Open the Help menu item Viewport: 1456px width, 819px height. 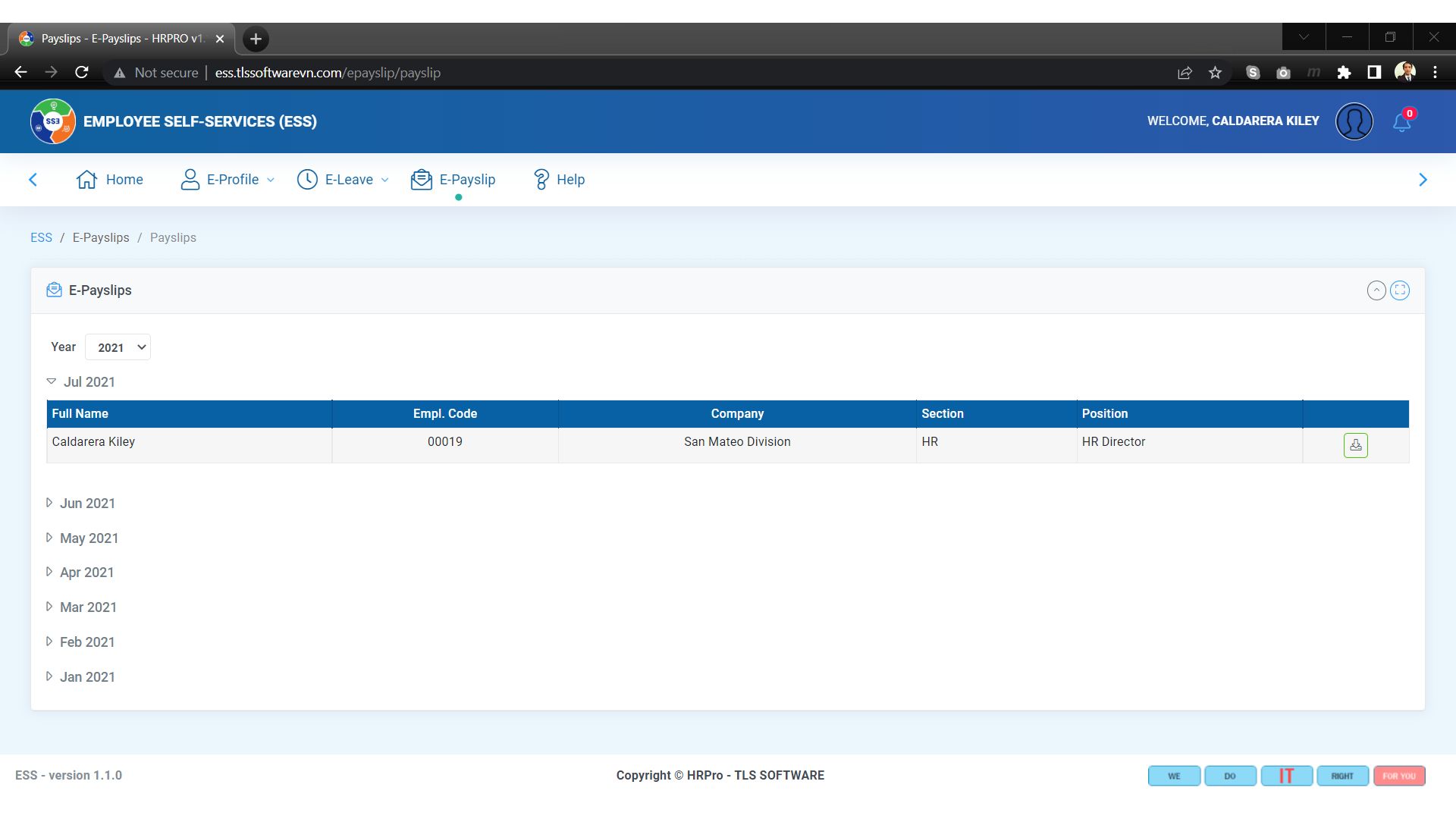(559, 180)
